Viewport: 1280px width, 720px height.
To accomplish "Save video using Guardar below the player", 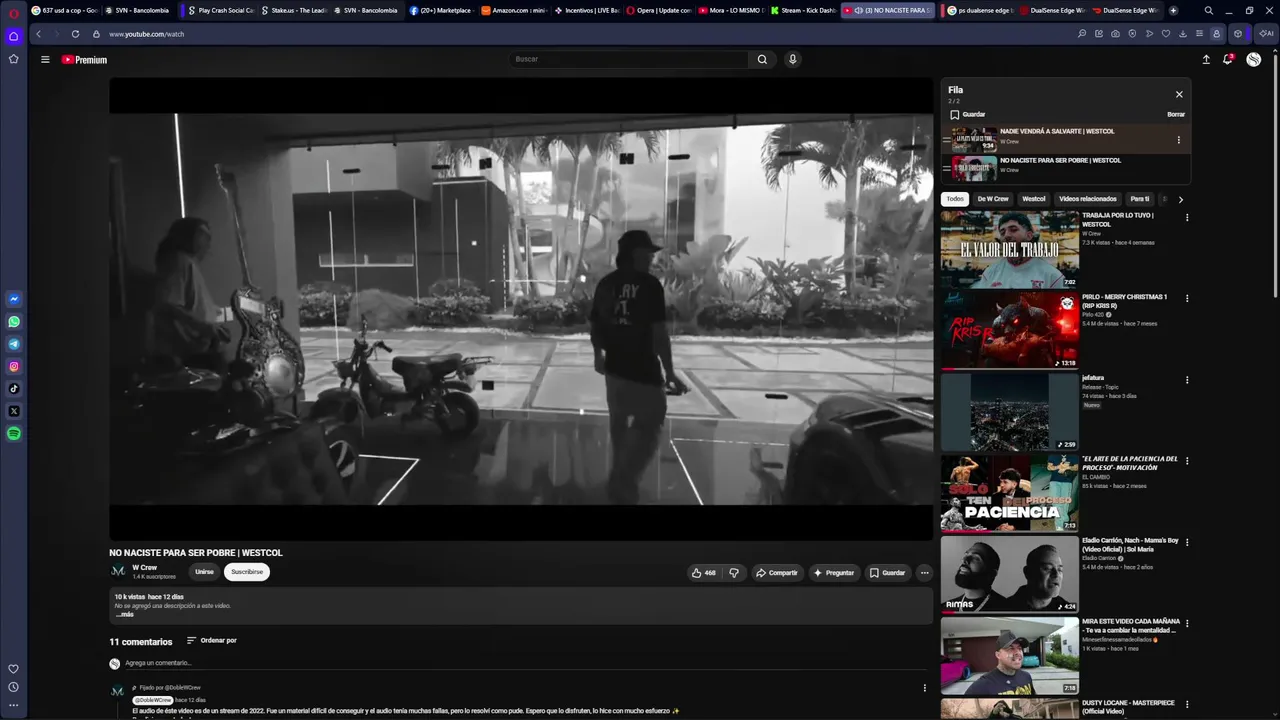I will coord(887,573).
